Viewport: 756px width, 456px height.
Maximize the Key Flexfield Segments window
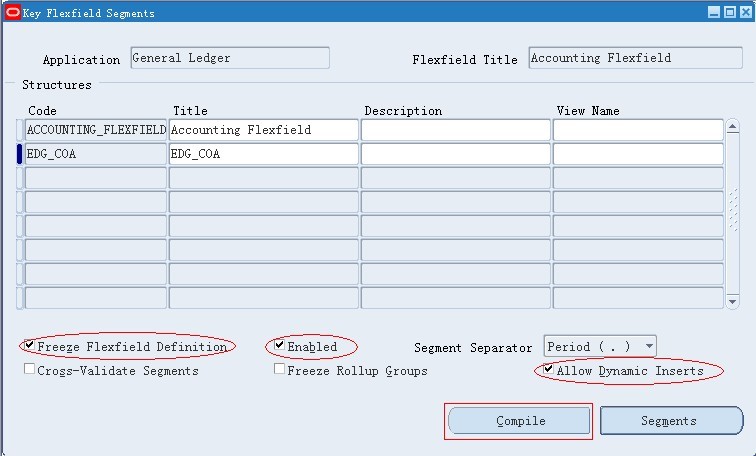[729, 13]
